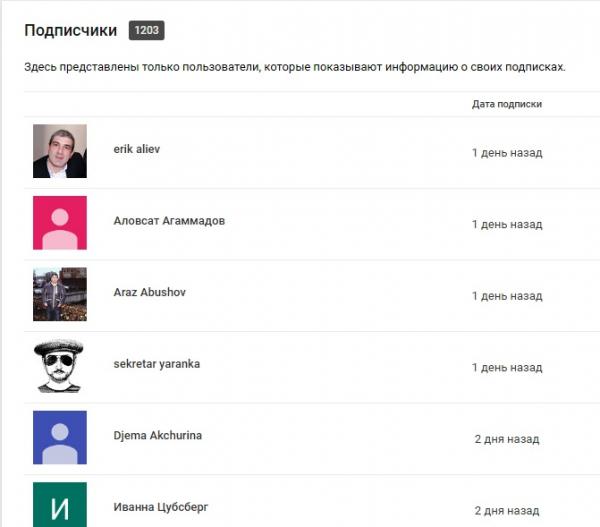
Task: Click the 1203 subscriber count badge
Action: point(146,31)
